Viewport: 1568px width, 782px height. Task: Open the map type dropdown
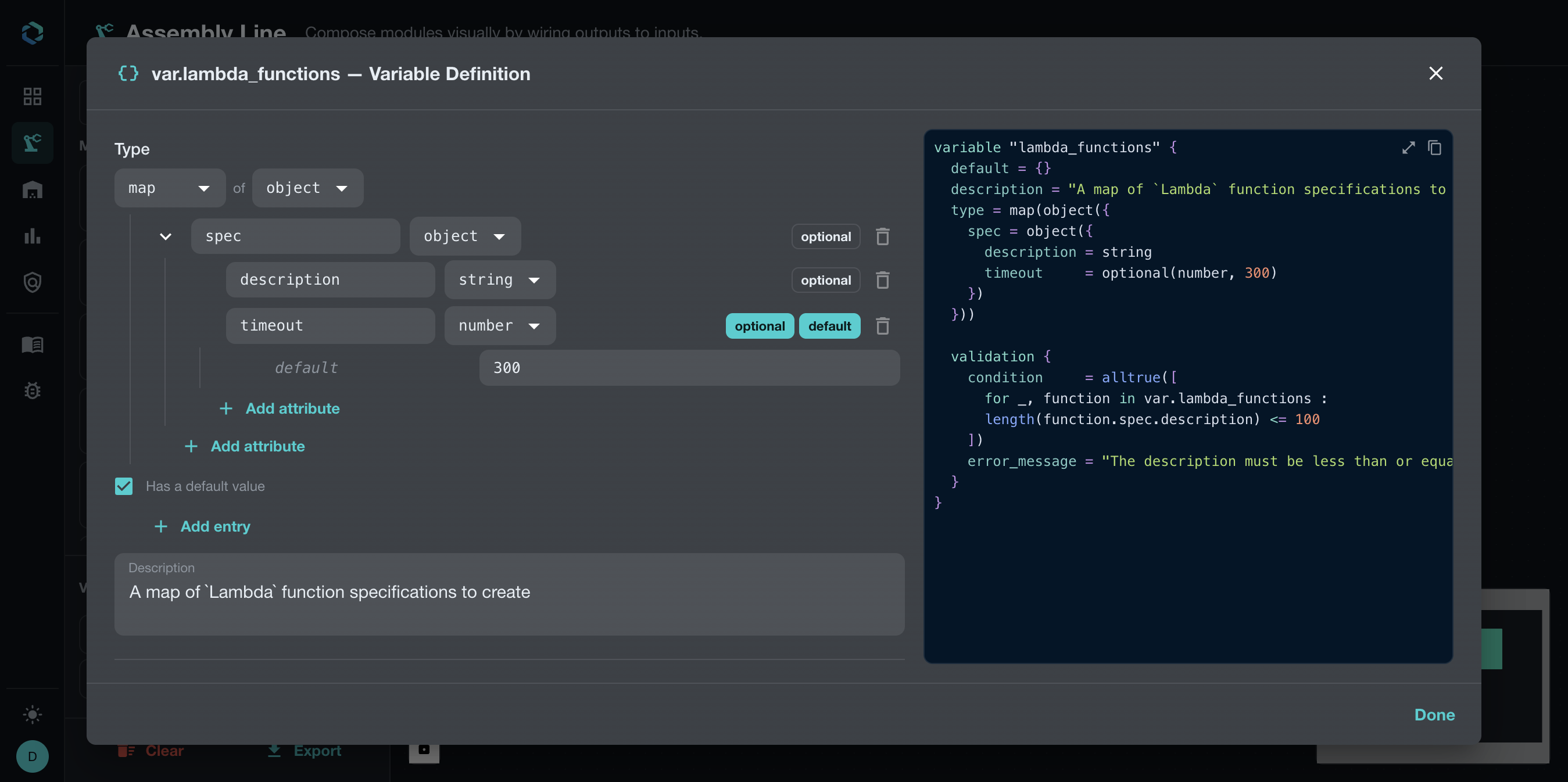pyautogui.click(x=170, y=188)
